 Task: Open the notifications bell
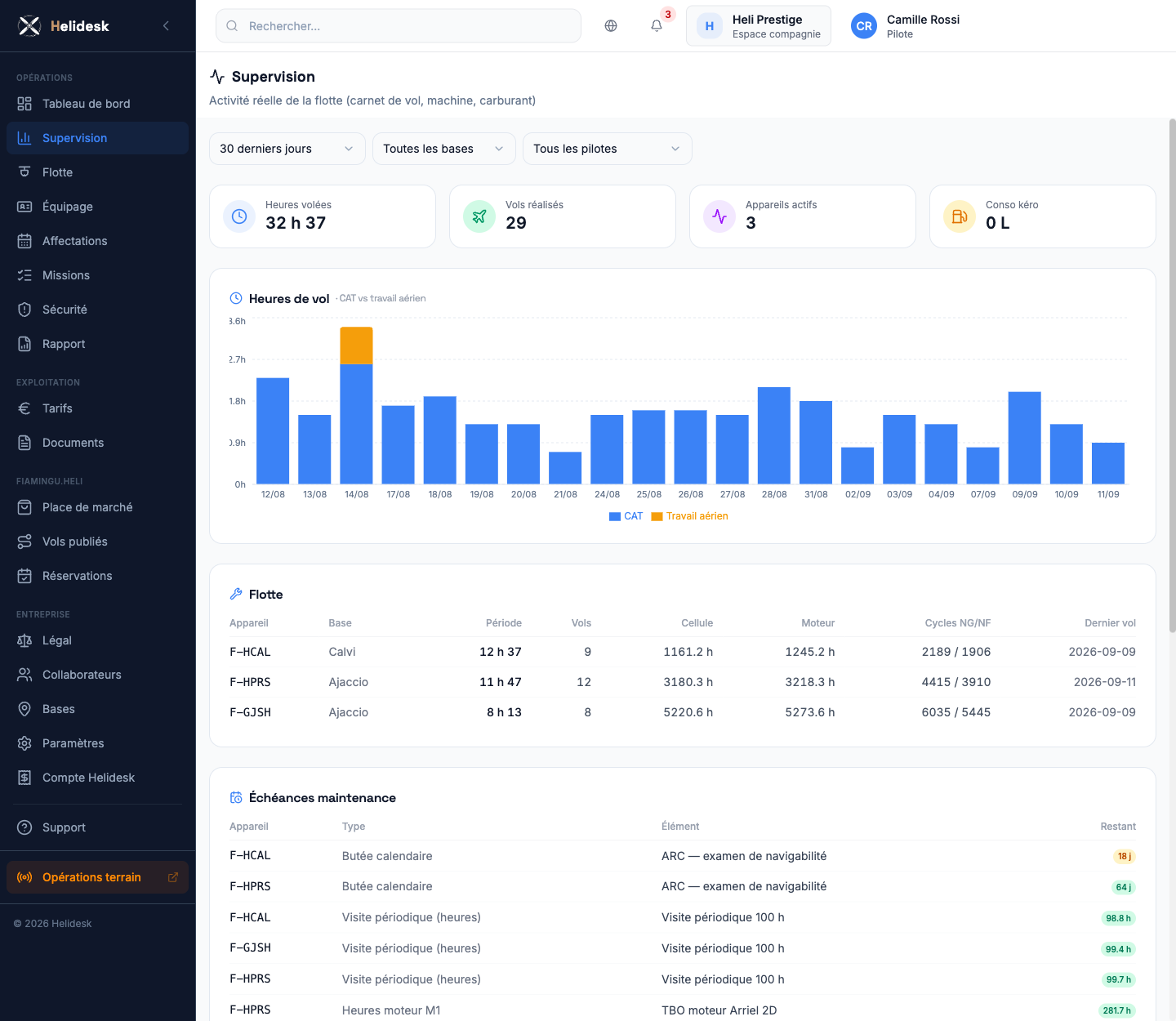pos(657,26)
